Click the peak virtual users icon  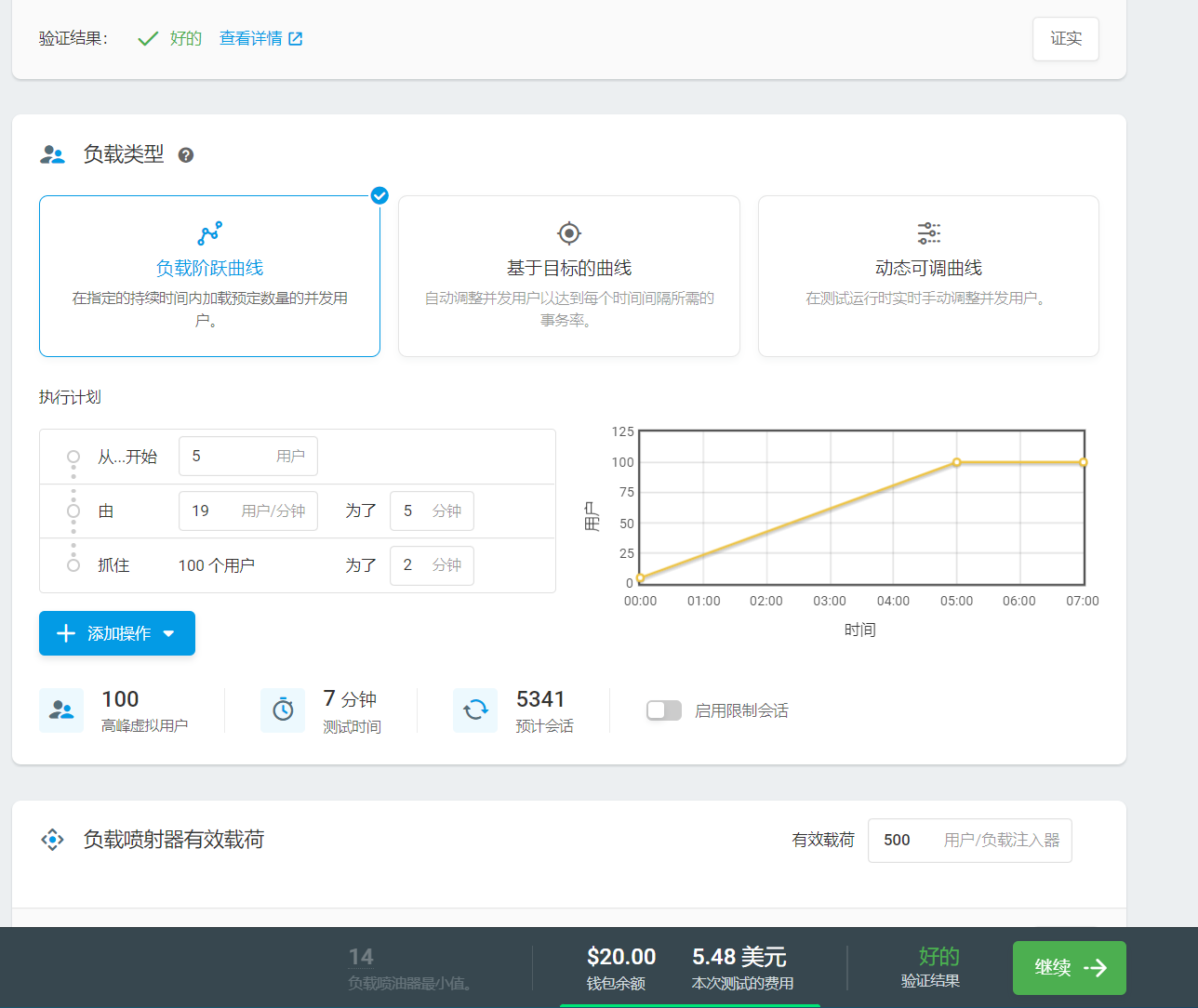pos(61,710)
